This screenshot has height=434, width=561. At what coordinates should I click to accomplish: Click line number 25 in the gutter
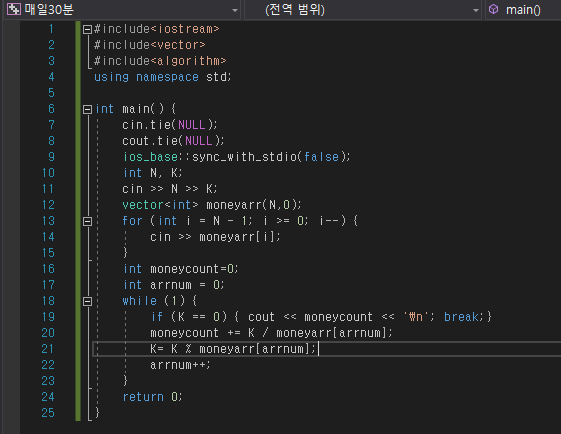48,413
